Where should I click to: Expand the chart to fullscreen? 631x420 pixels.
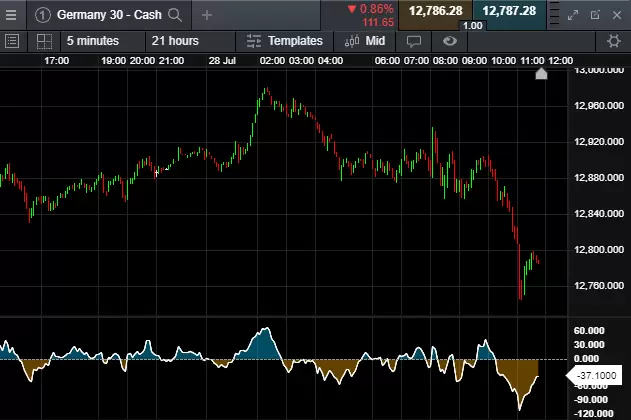coord(572,15)
